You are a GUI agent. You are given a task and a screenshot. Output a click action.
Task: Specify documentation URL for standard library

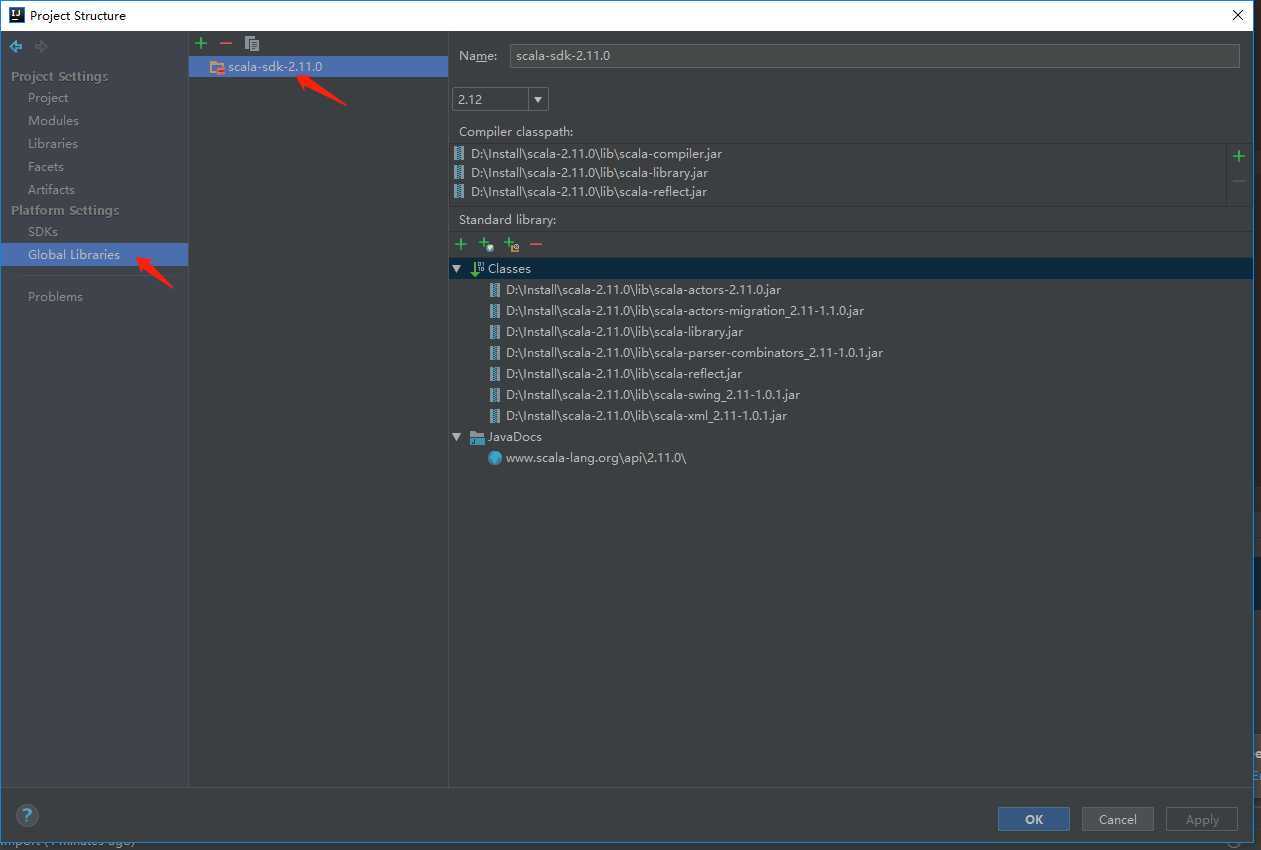[x=486, y=244]
